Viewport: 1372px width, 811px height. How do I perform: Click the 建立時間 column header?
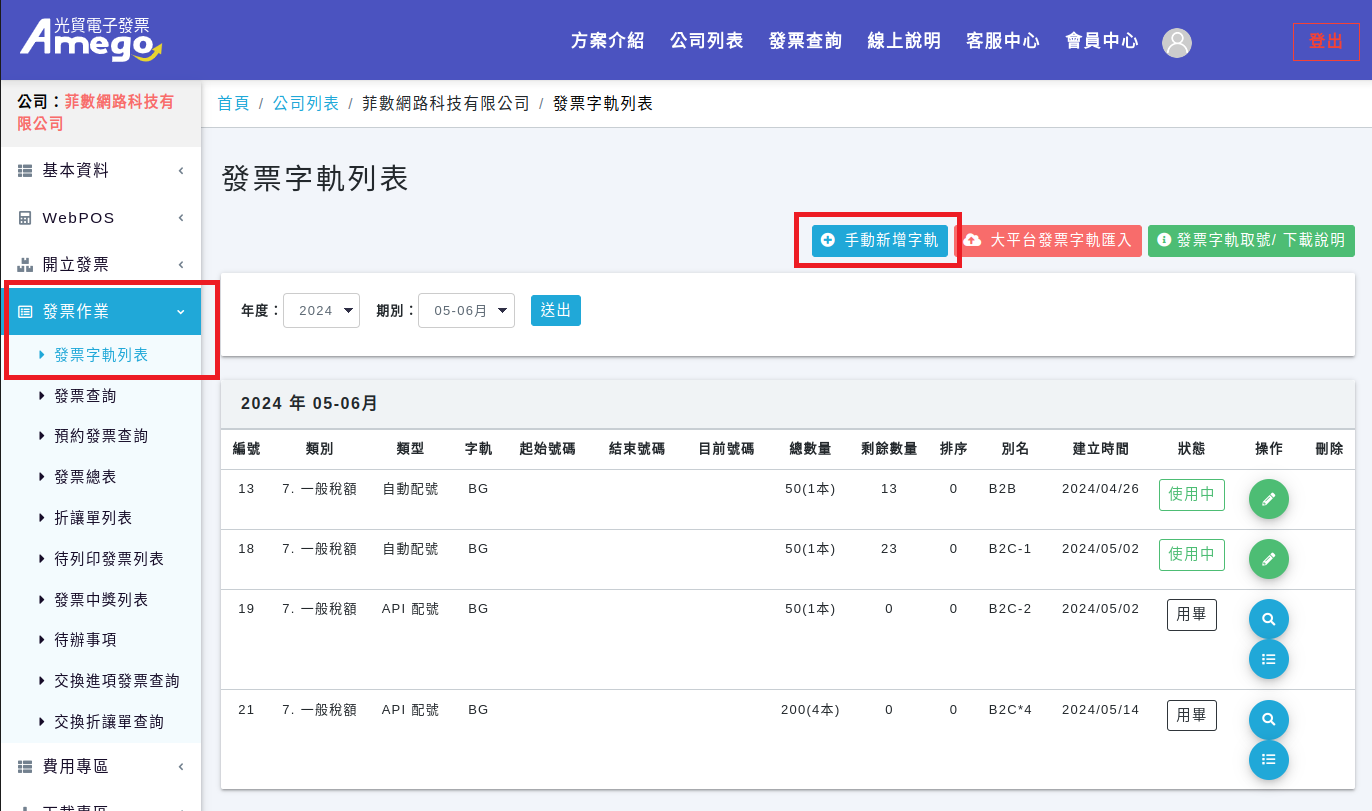coord(1101,449)
